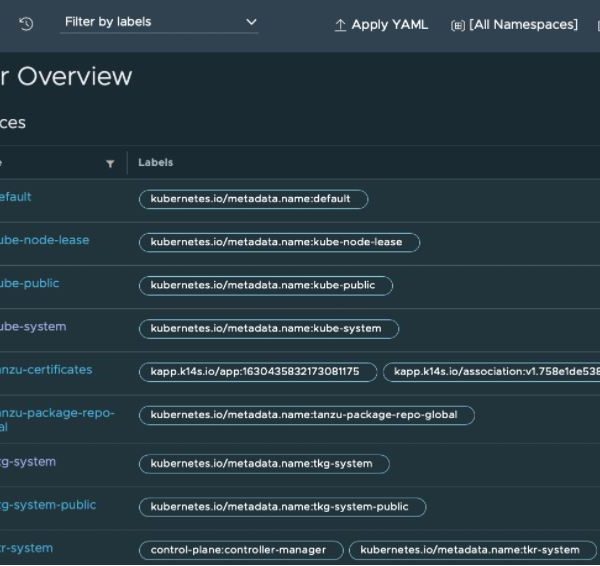Click the filter funnel icon in Name column

click(110, 164)
